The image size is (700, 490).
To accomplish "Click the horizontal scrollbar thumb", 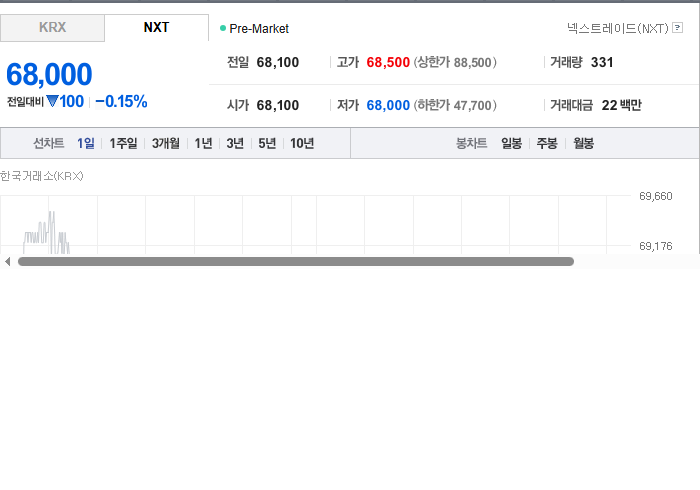I will 296,262.
